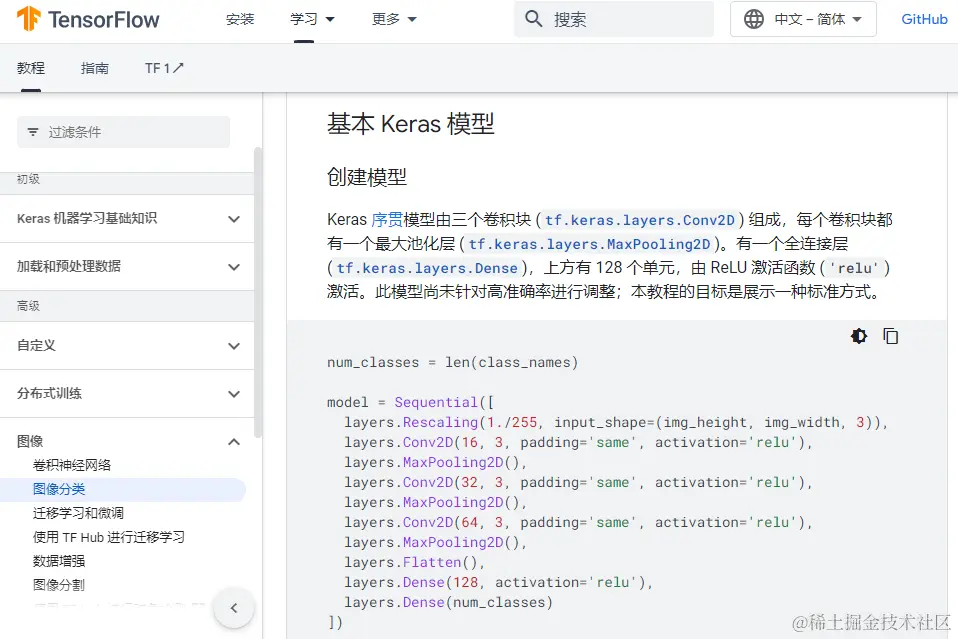Open the 中文 – 简体 language selector
This screenshot has height=639, width=958.
(803, 19)
